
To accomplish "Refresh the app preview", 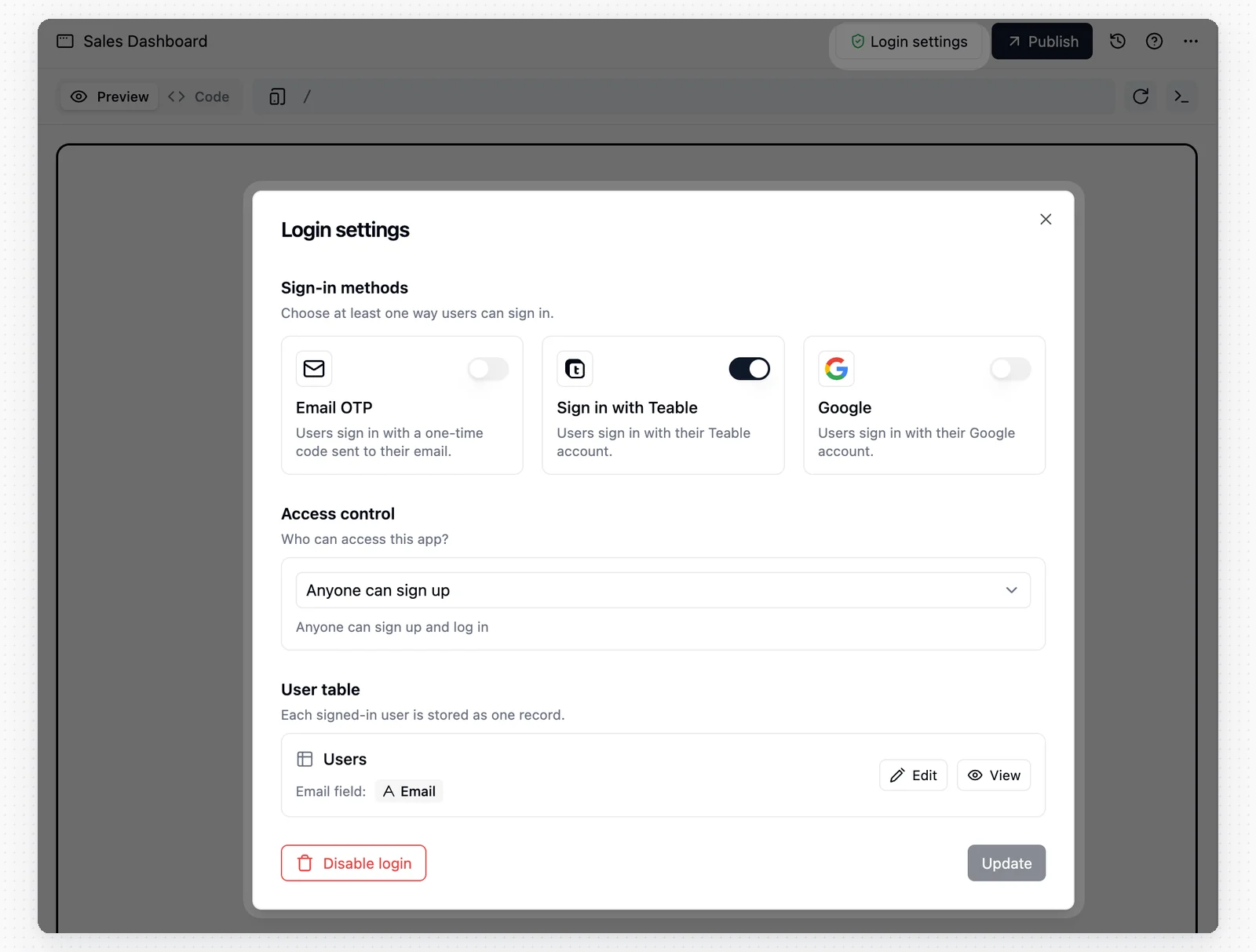I will coord(1141,97).
